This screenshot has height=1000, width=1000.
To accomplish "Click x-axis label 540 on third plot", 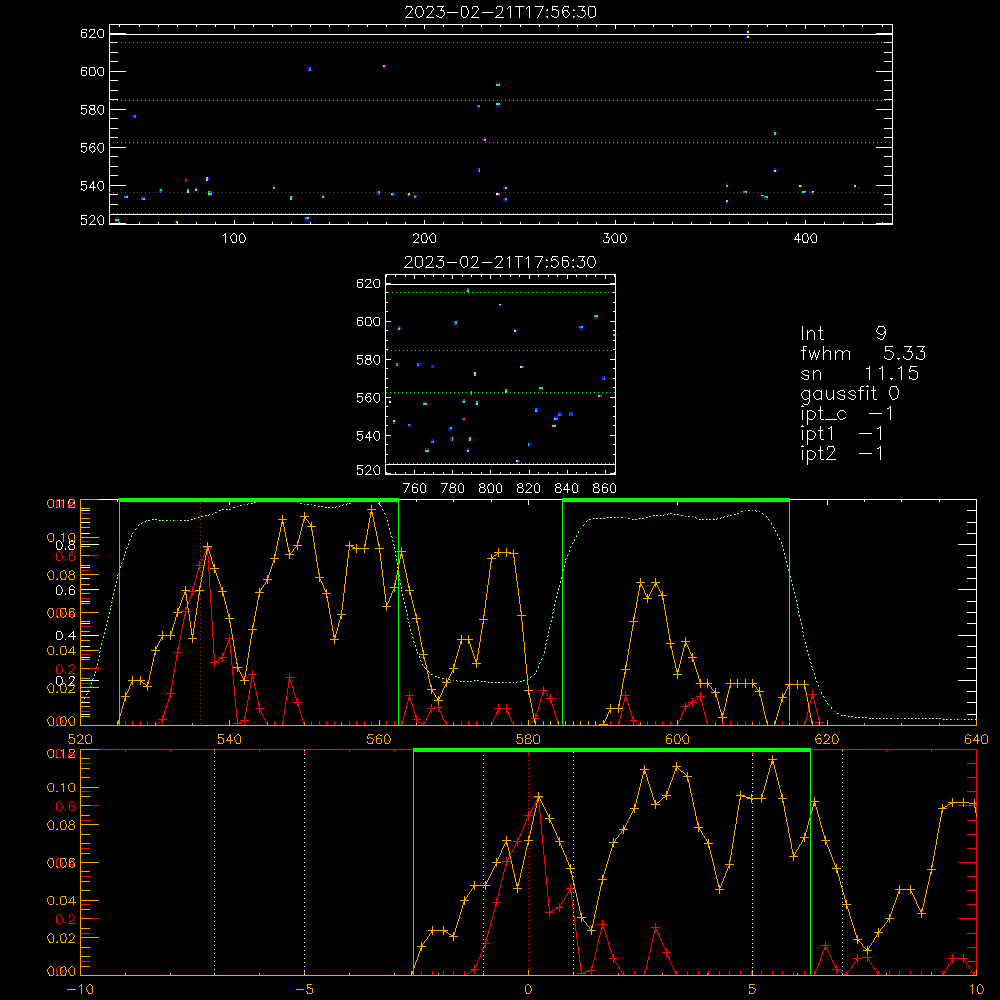I will point(230,739).
